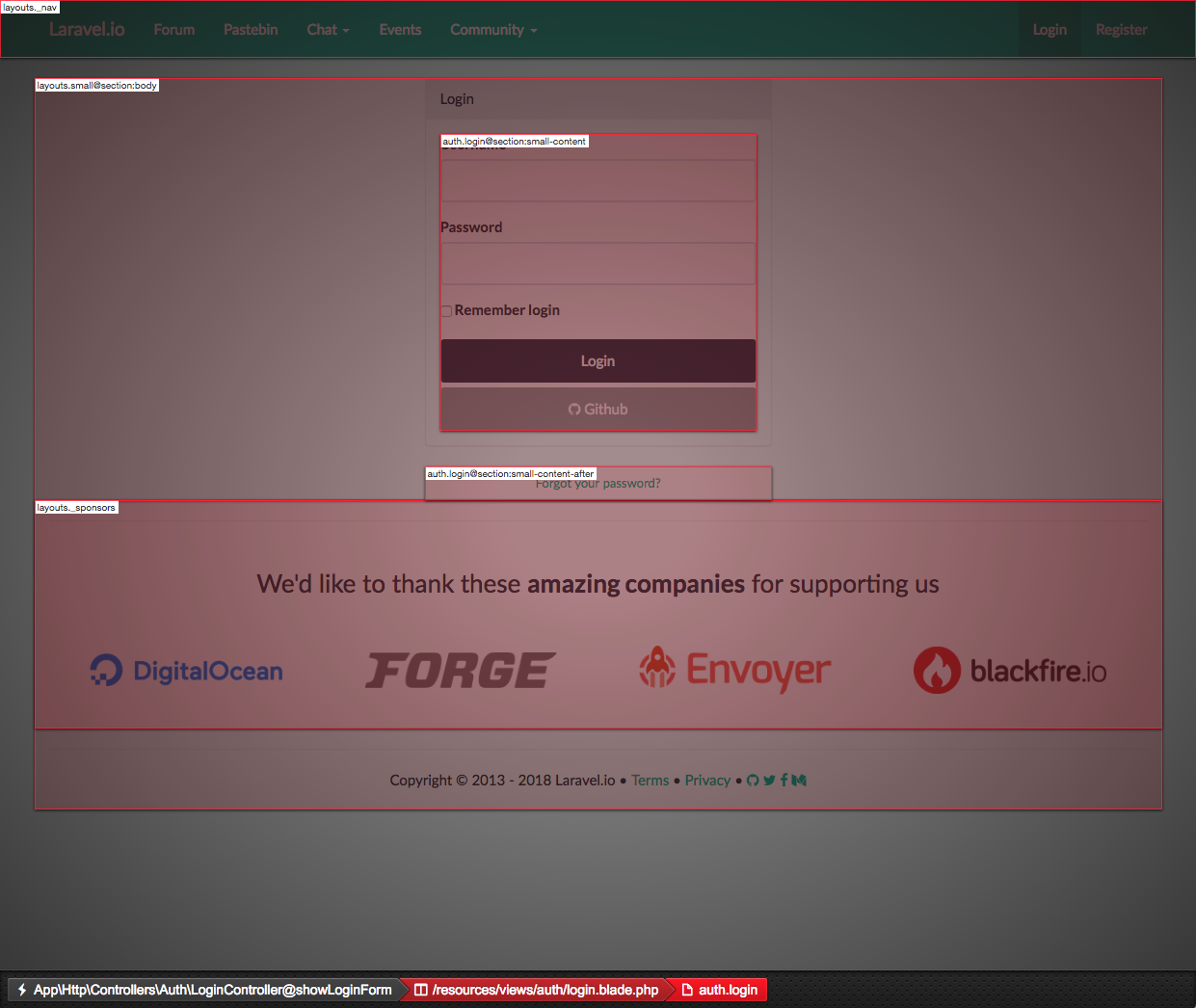The width and height of the screenshot is (1196, 1008).
Task: Open the Facebook icon in footer
Action: (x=784, y=781)
